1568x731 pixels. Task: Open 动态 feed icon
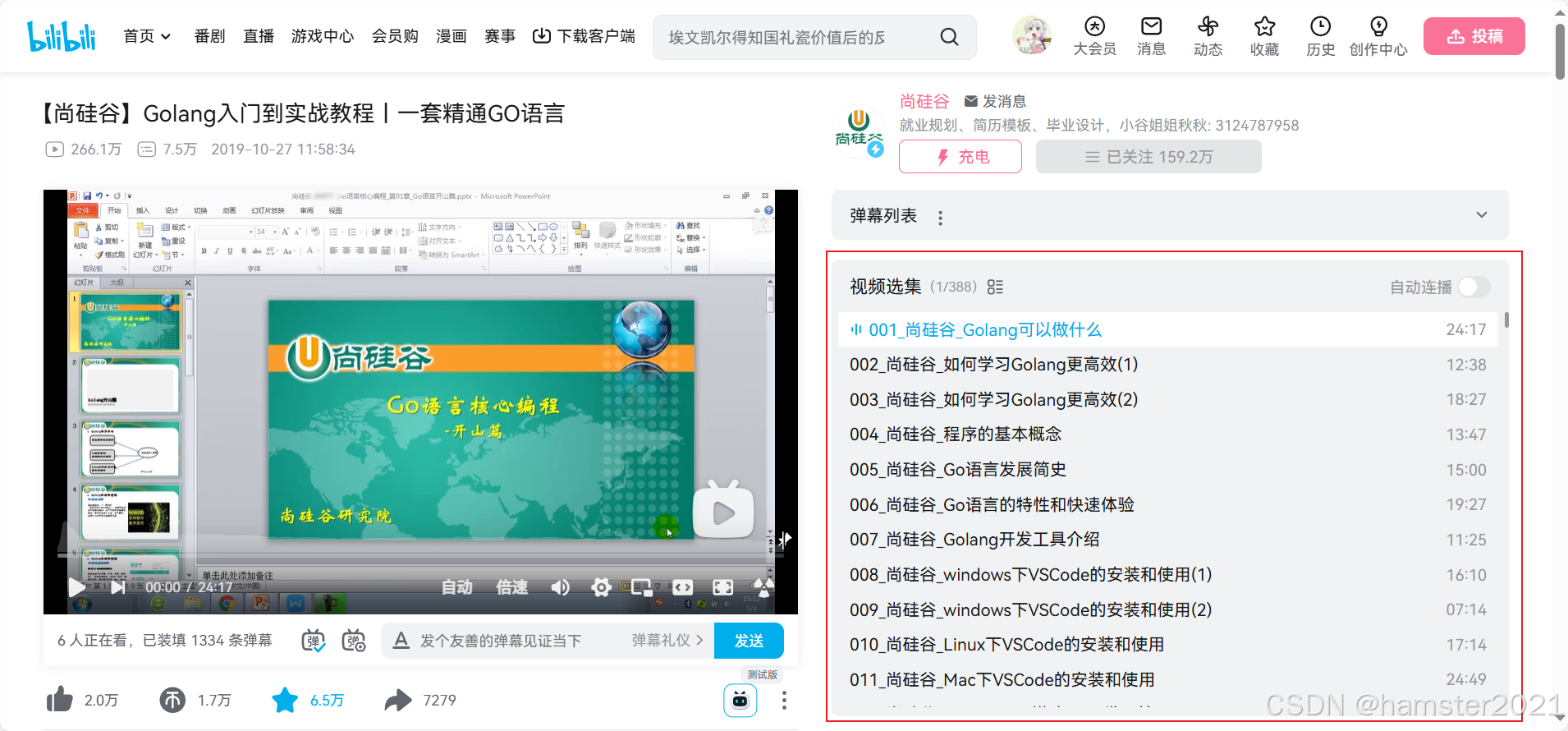(1208, 37)
